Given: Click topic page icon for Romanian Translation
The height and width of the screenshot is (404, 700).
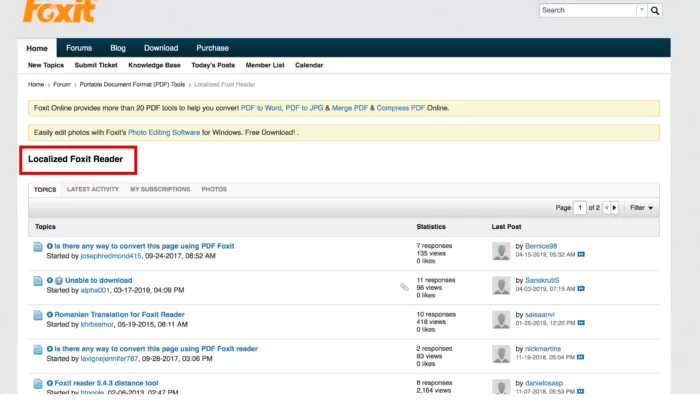Looking at the screenshot, I should click(38, 316).
